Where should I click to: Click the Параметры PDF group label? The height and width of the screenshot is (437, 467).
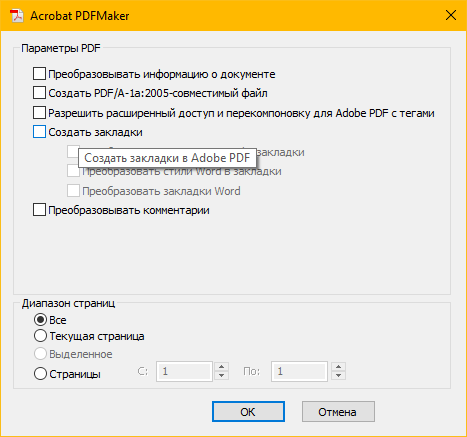coord(61,48)
